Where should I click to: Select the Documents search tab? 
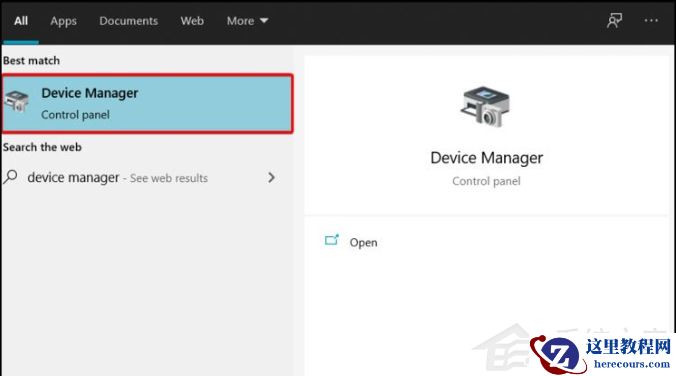(128, 21)
